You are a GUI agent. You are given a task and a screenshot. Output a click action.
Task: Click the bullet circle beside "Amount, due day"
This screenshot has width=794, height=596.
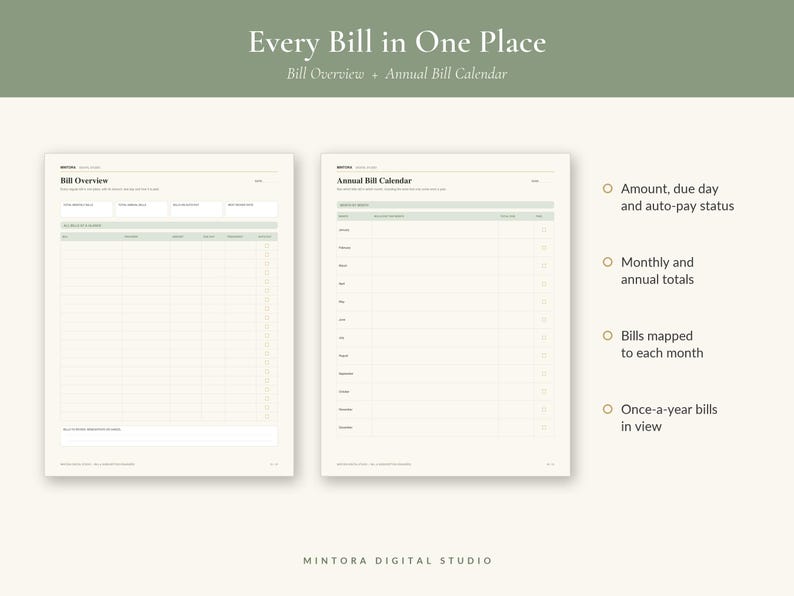[x=608, y=188]
